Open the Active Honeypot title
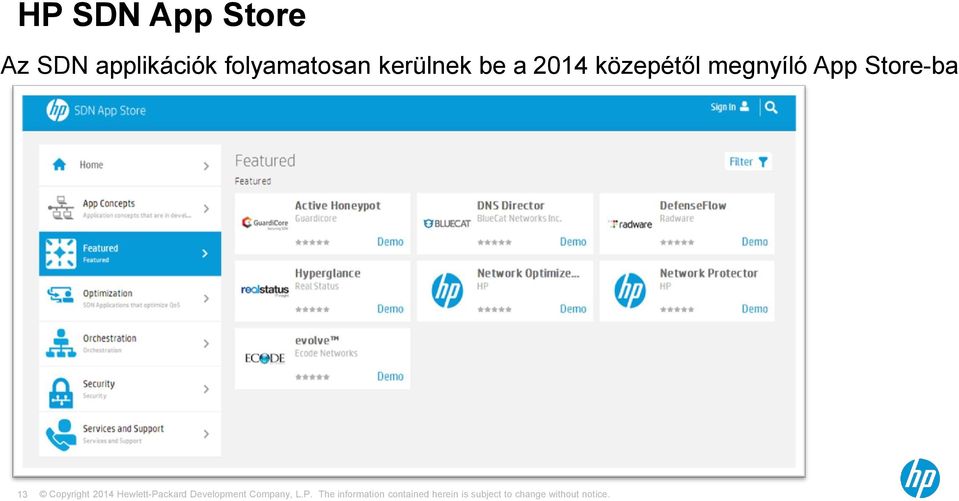 338,206
